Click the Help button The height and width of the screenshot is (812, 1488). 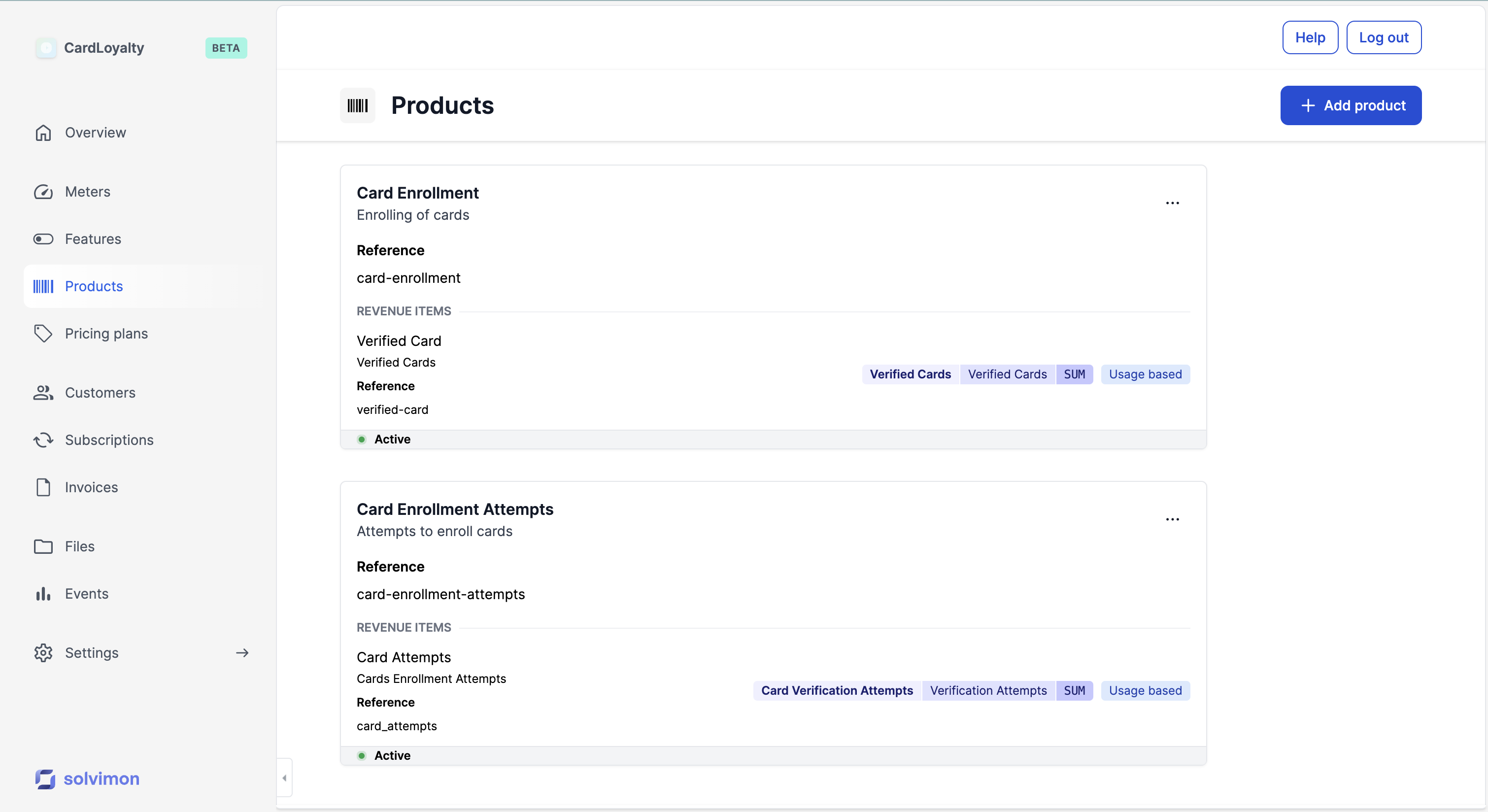click(1310, 37)
